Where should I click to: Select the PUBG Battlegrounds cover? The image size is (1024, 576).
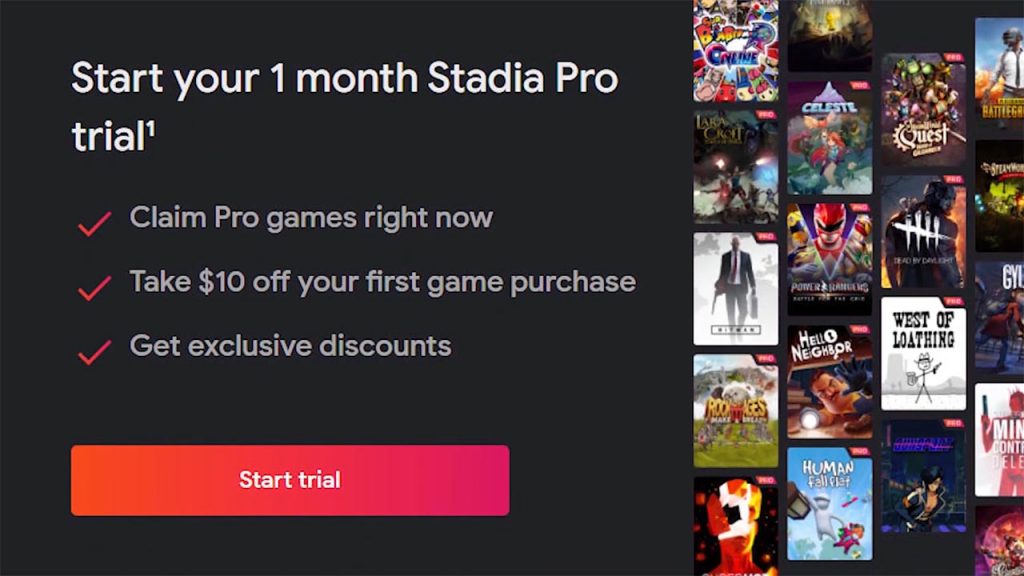(999, 74)
